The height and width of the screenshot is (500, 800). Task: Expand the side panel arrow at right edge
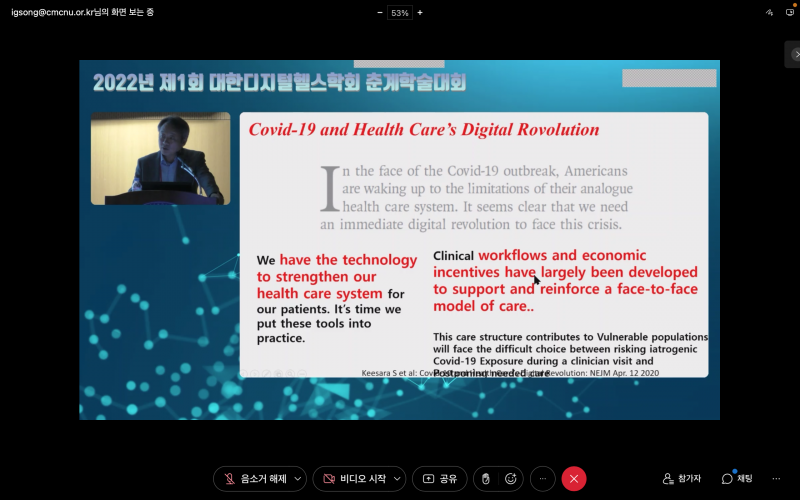click(795, 54)
